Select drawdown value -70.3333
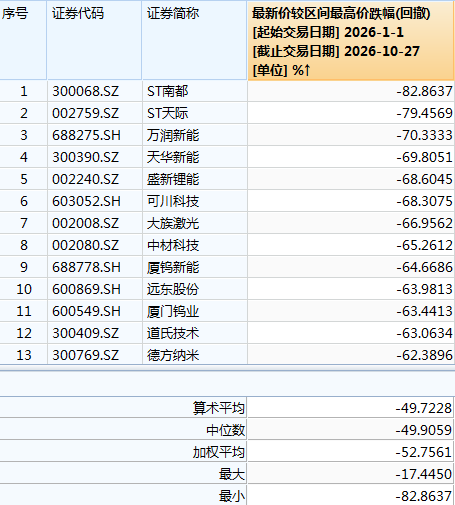This screenshot has height=505, width=455. [424, 135]
